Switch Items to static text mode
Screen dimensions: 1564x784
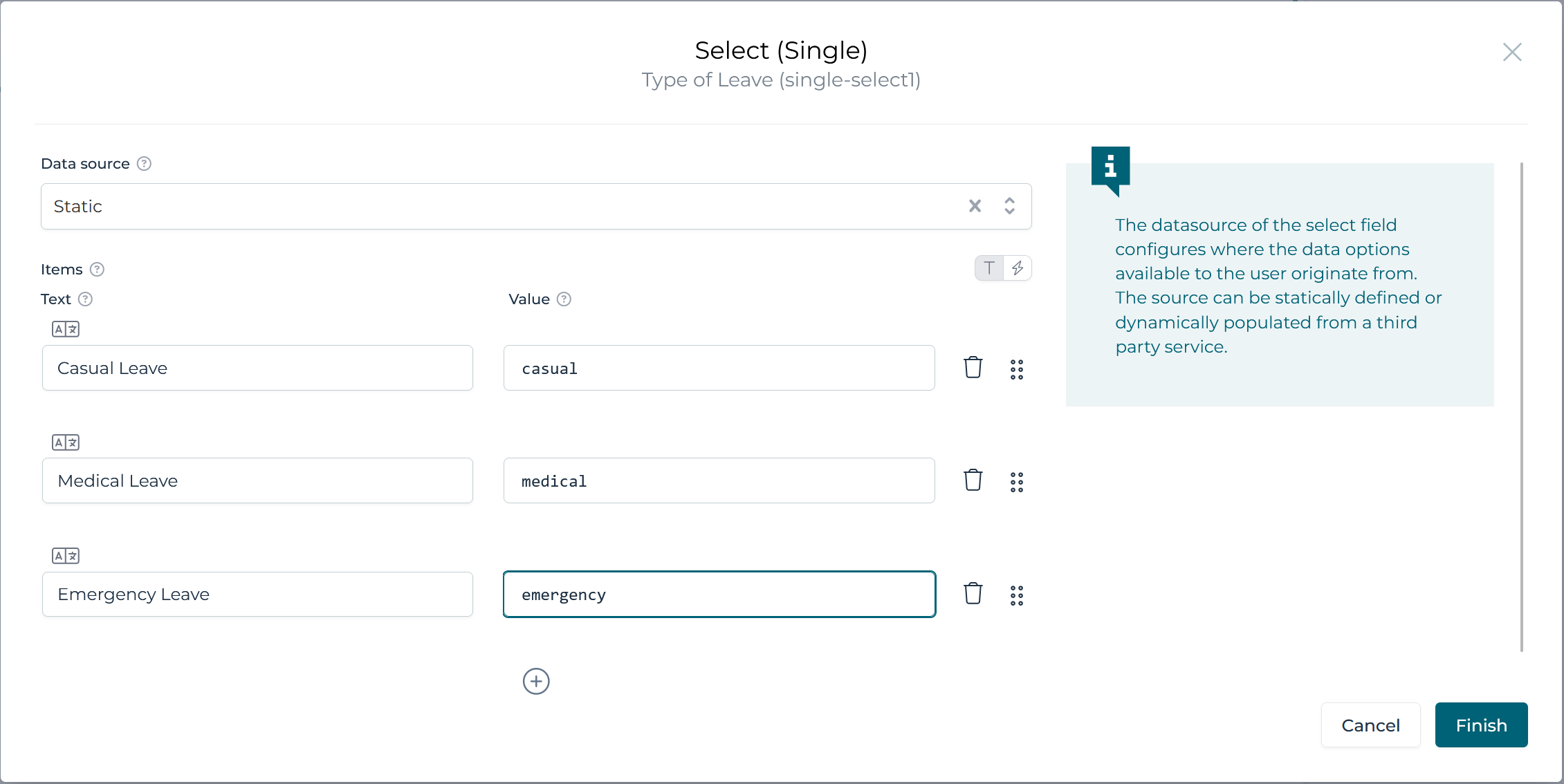click(989, 268)
